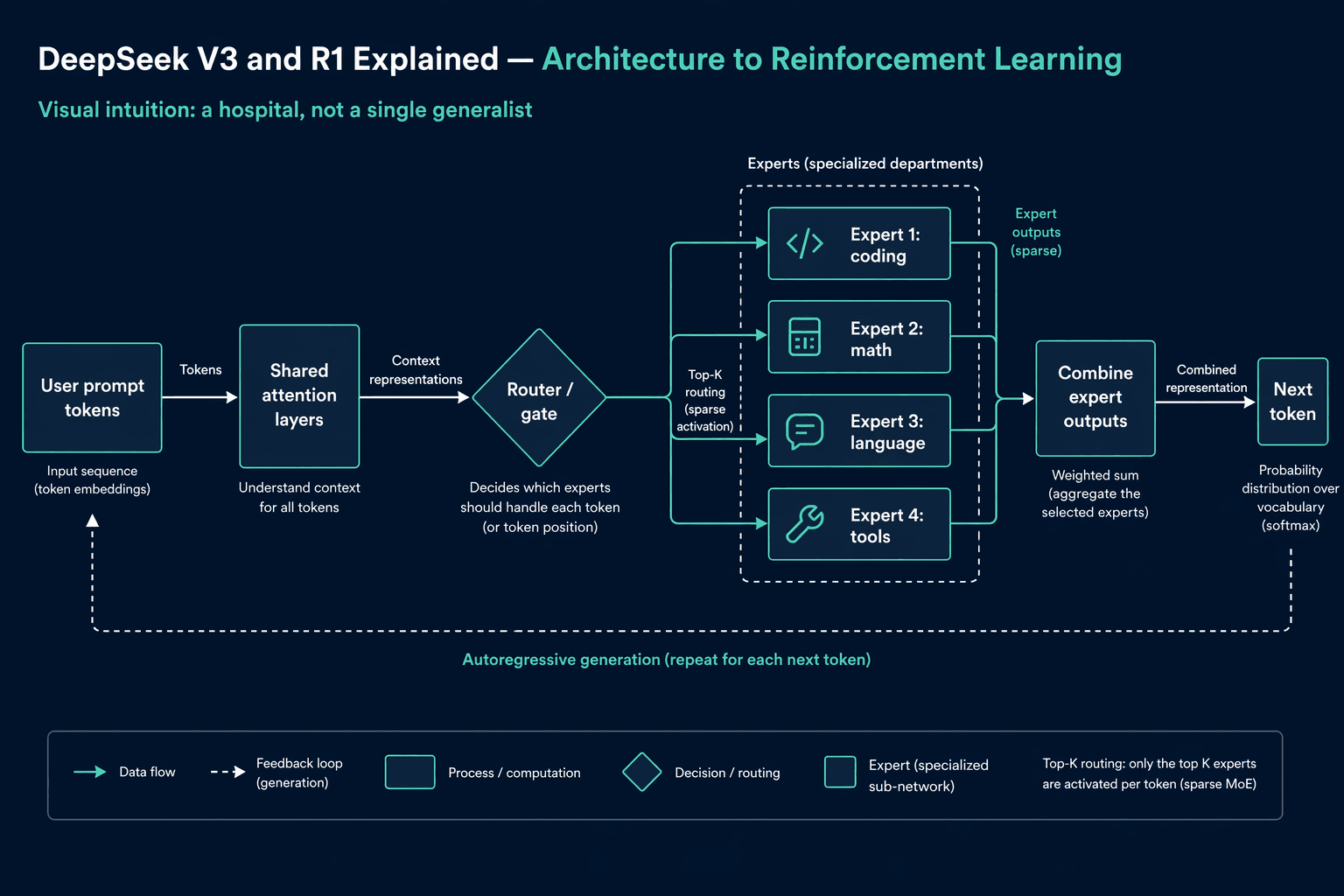Click the "Expert 1: coding" label
1344x896 pixels.
pyautogui.click(x=885, y=245)
